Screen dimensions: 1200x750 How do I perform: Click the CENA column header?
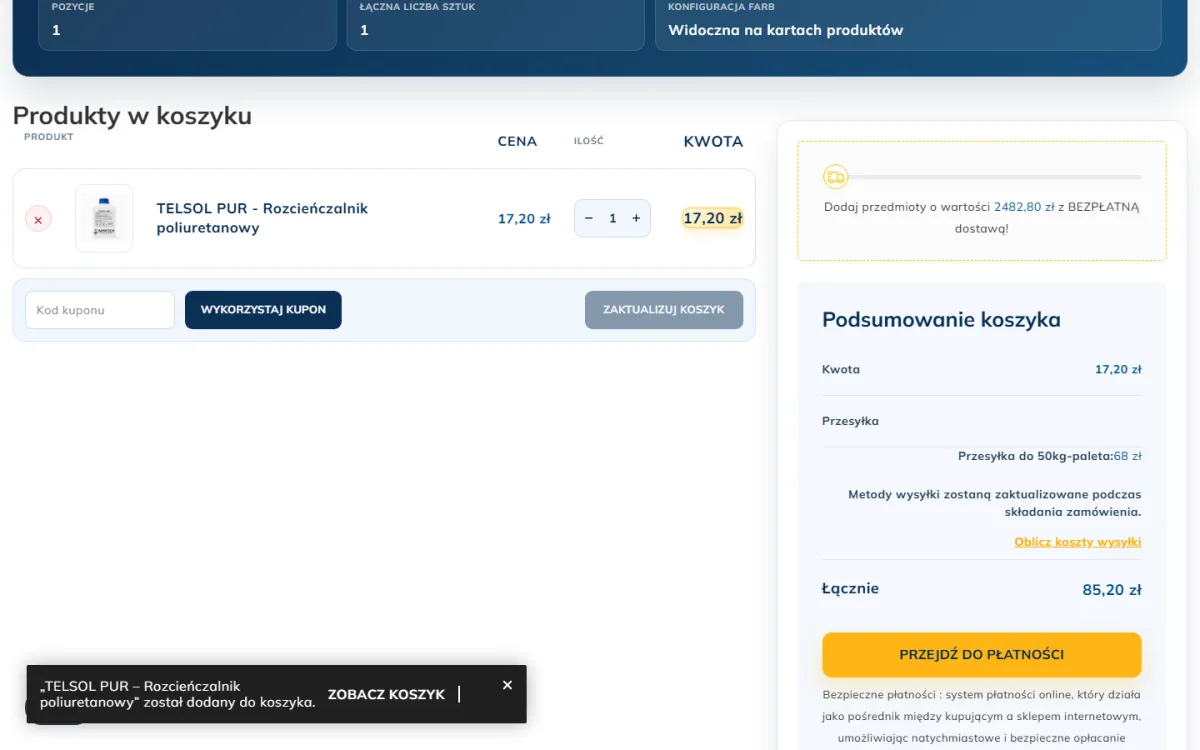pos(517,141)
